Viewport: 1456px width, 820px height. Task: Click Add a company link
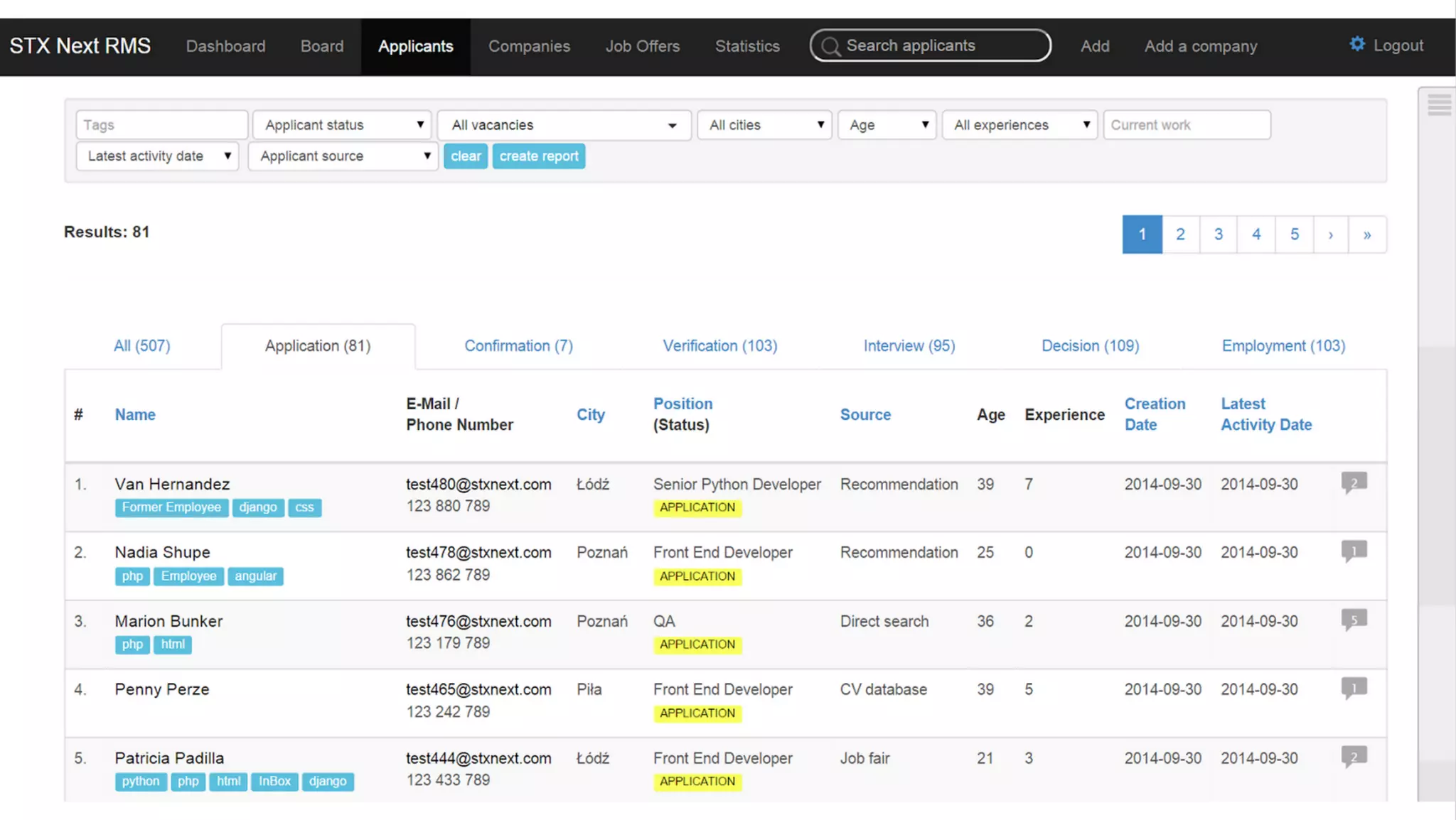(1201, 46)
